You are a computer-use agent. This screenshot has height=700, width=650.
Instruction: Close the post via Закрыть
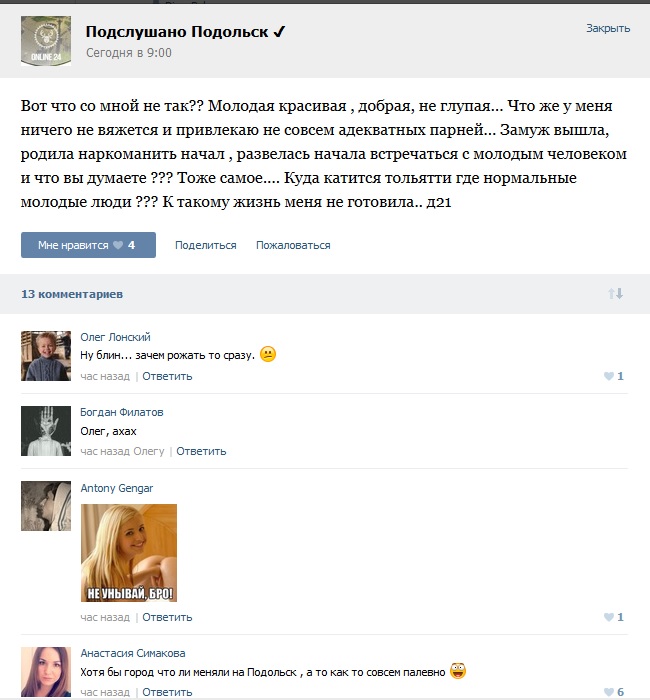point(608,28)
